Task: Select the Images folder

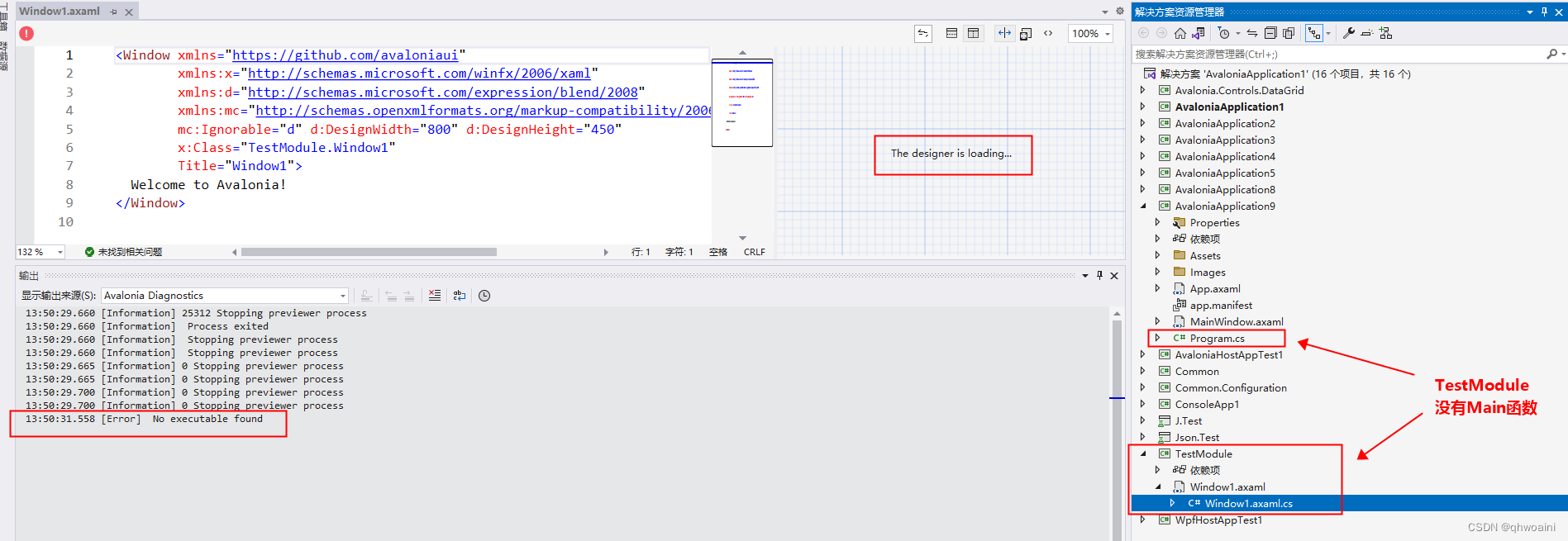Action: pyautogui.click(x=1207, y=273)
